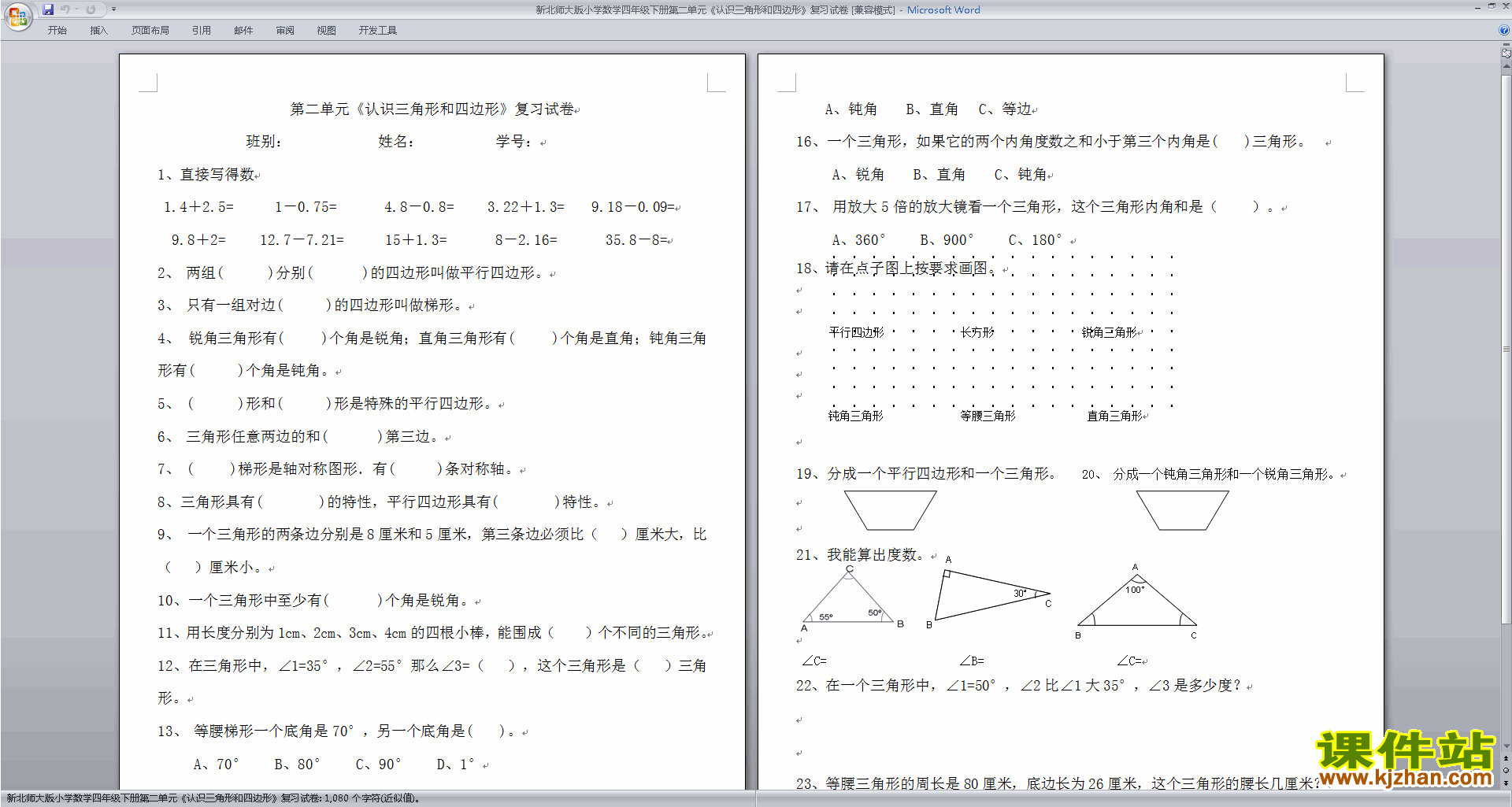Click the vertical scrollbar down arrow

[x=1506, y=746]
